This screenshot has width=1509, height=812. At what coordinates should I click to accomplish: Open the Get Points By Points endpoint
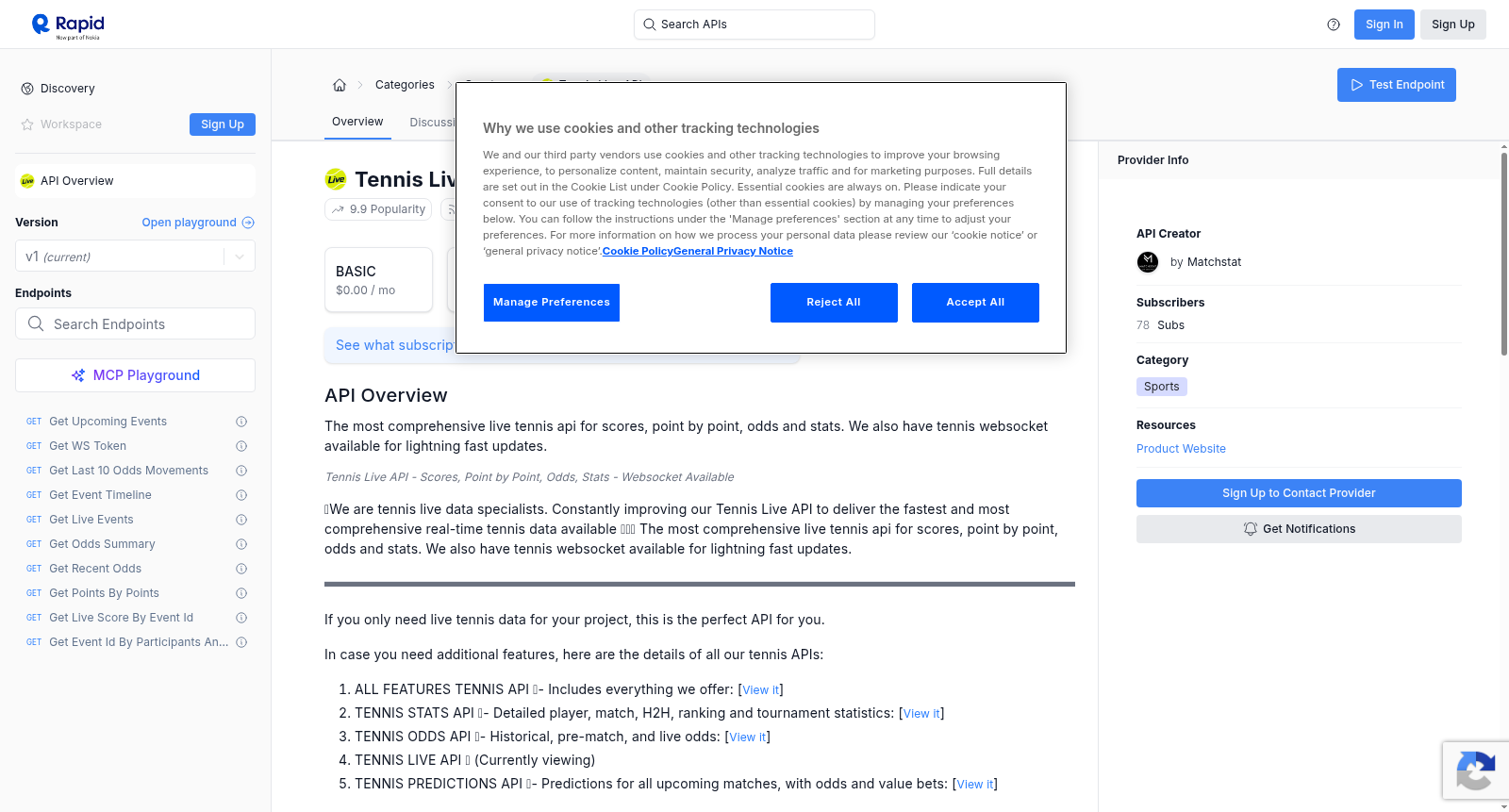pos(104,593)
